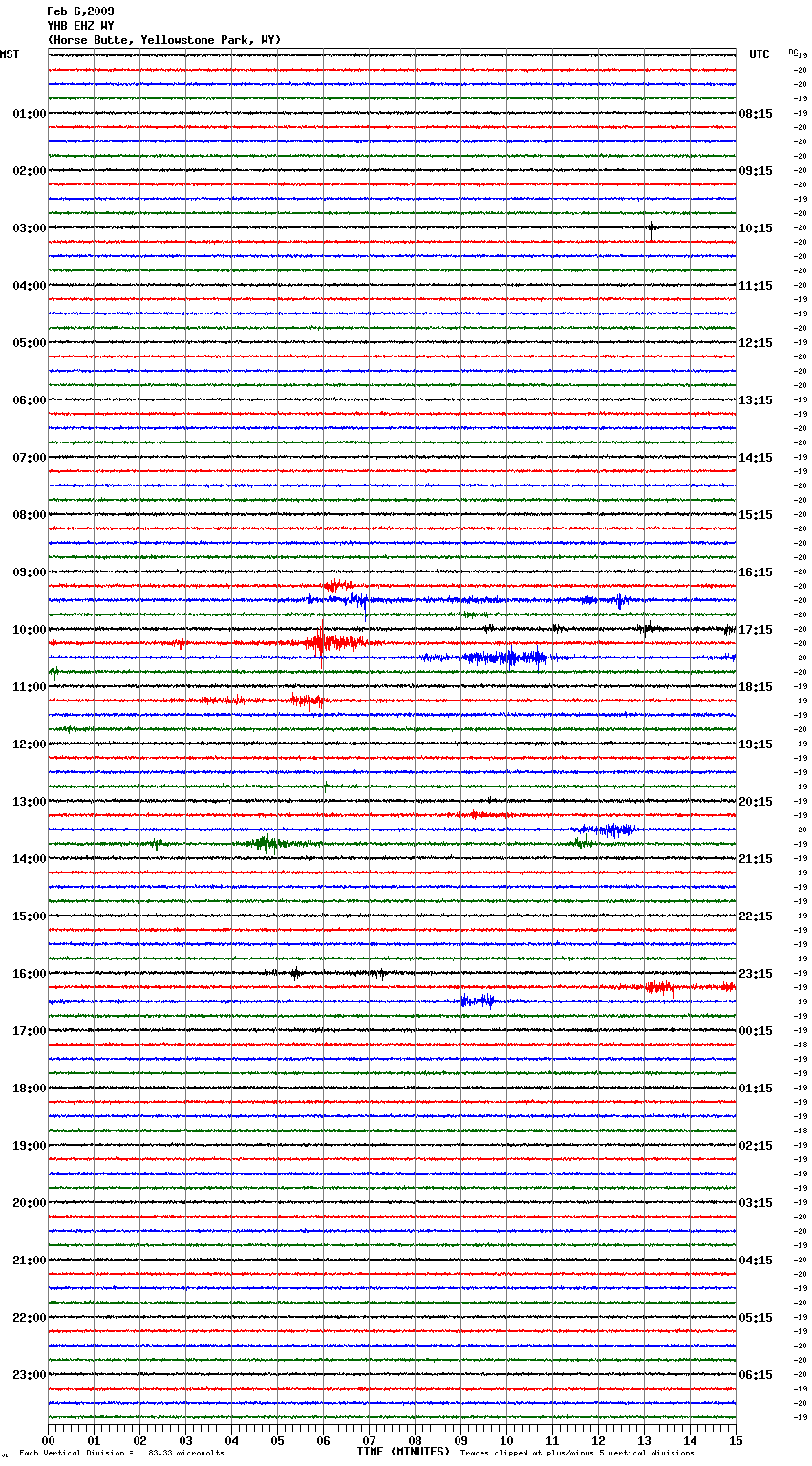This screenshot has width=812, height=1466.
Task: Click the 10:00 MST time label
Action: 30,630
